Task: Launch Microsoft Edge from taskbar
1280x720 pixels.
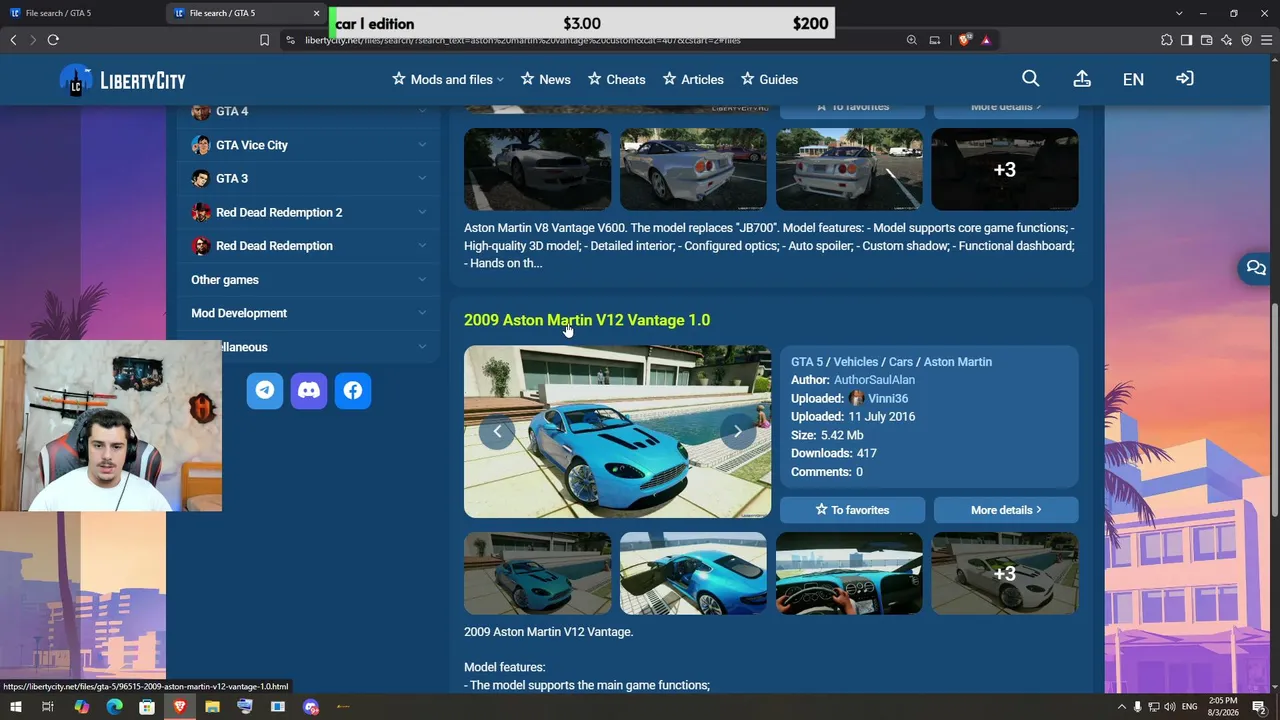Action: [114, 707]
